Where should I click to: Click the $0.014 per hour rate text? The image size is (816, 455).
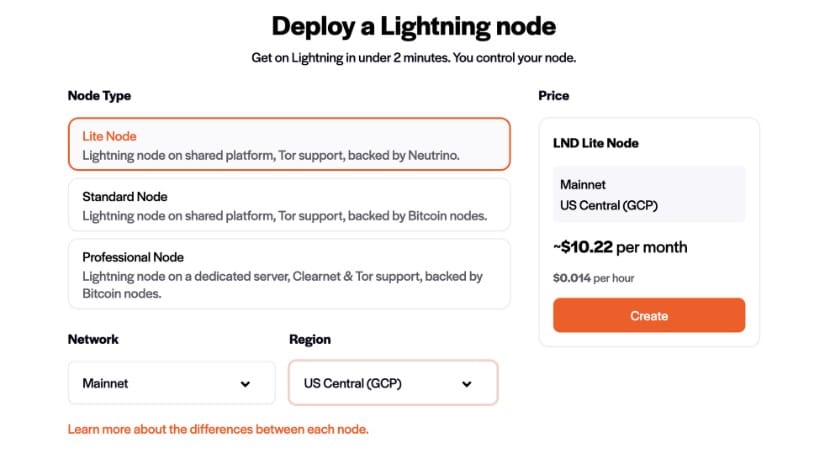tap(594, 277)
